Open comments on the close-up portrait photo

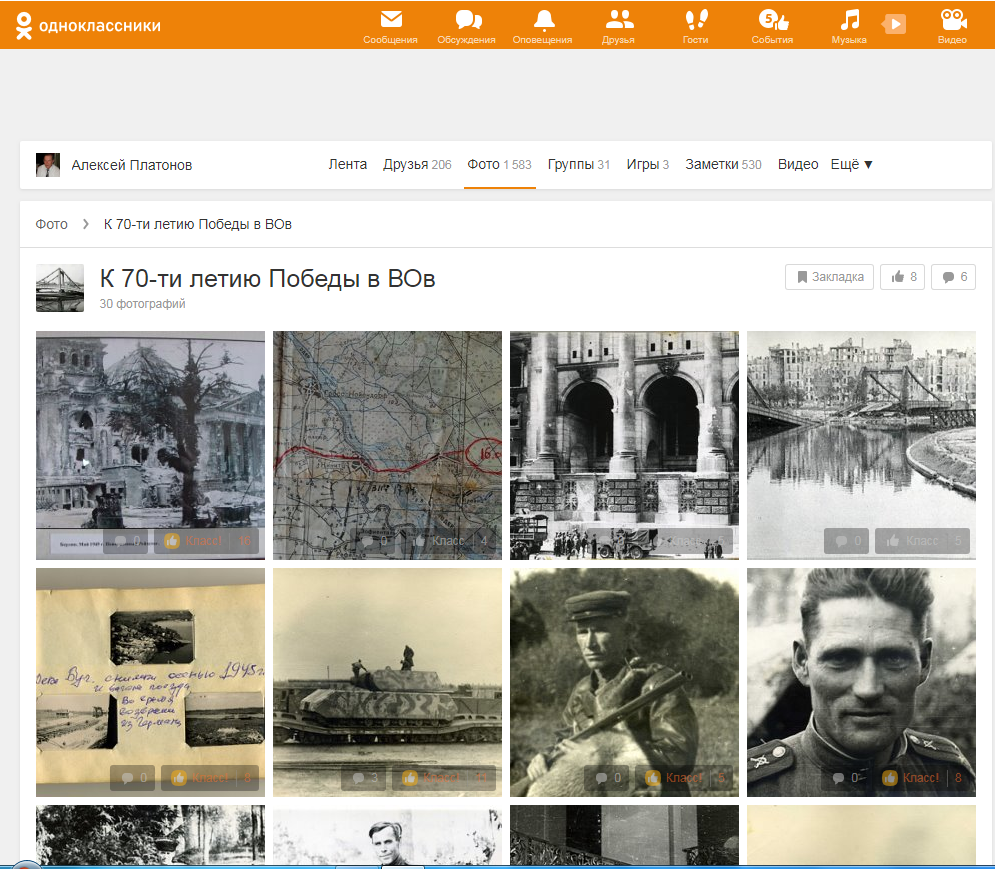point(844,778)
